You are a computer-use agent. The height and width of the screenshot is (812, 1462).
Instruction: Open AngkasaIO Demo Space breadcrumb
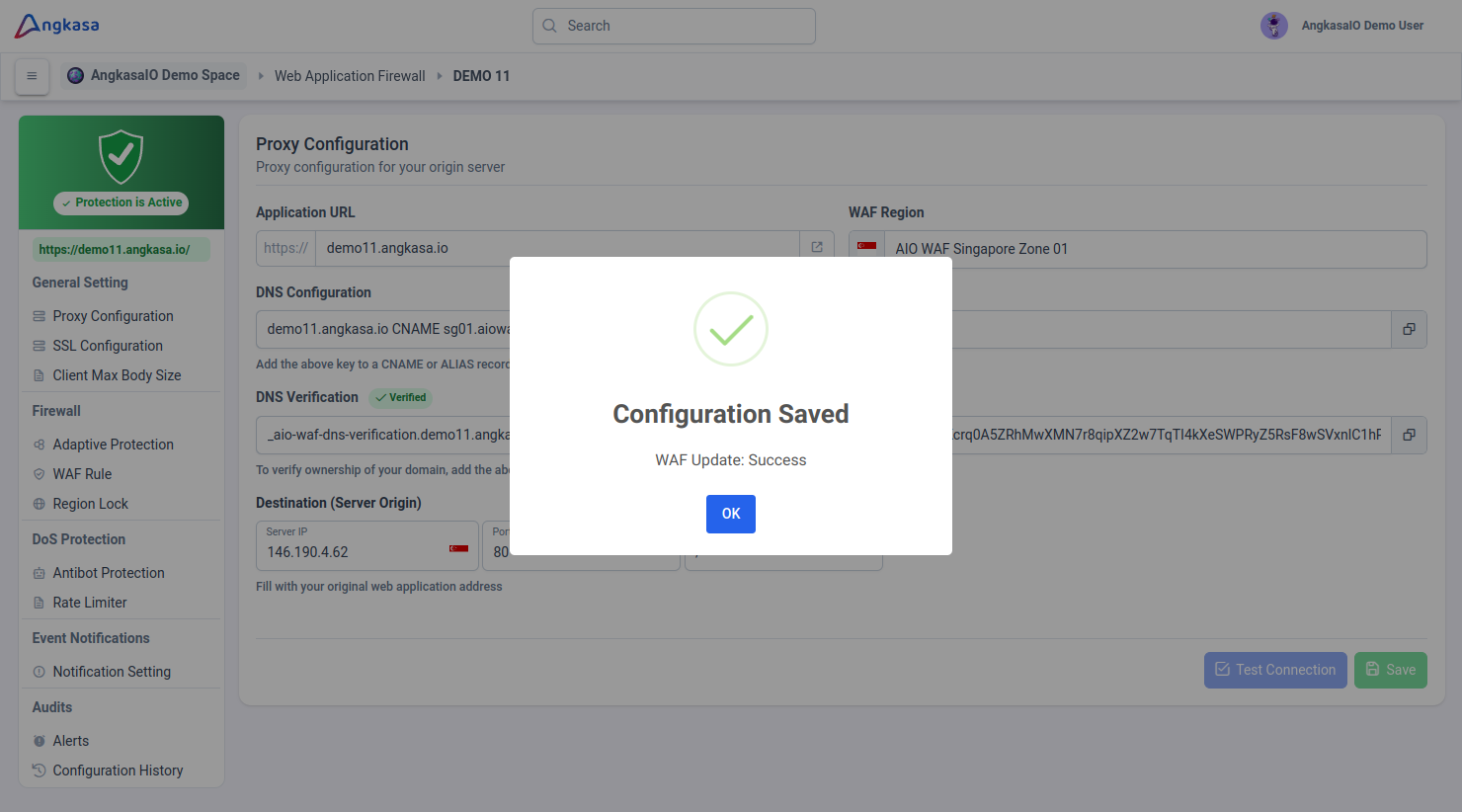click(x=154, y=75)
